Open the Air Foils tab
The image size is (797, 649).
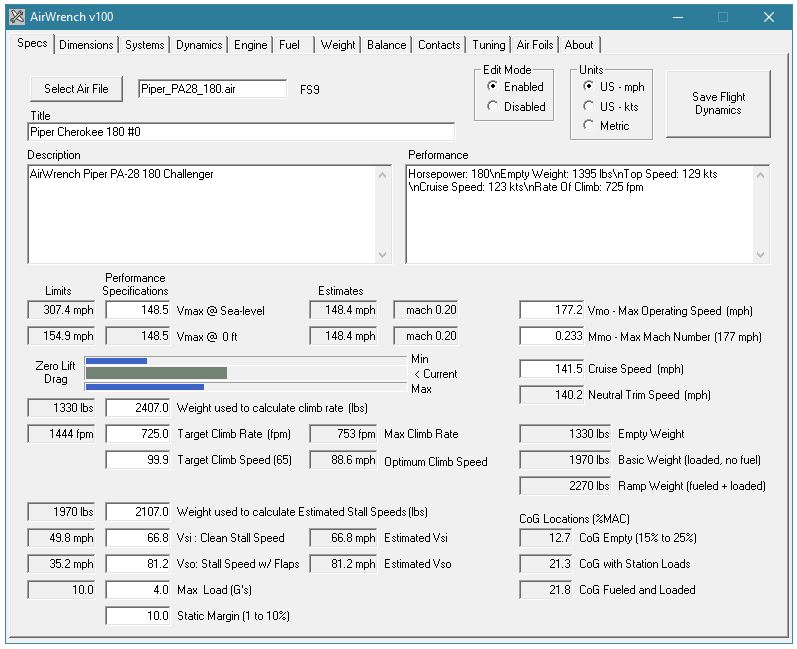tap(534, 45)
